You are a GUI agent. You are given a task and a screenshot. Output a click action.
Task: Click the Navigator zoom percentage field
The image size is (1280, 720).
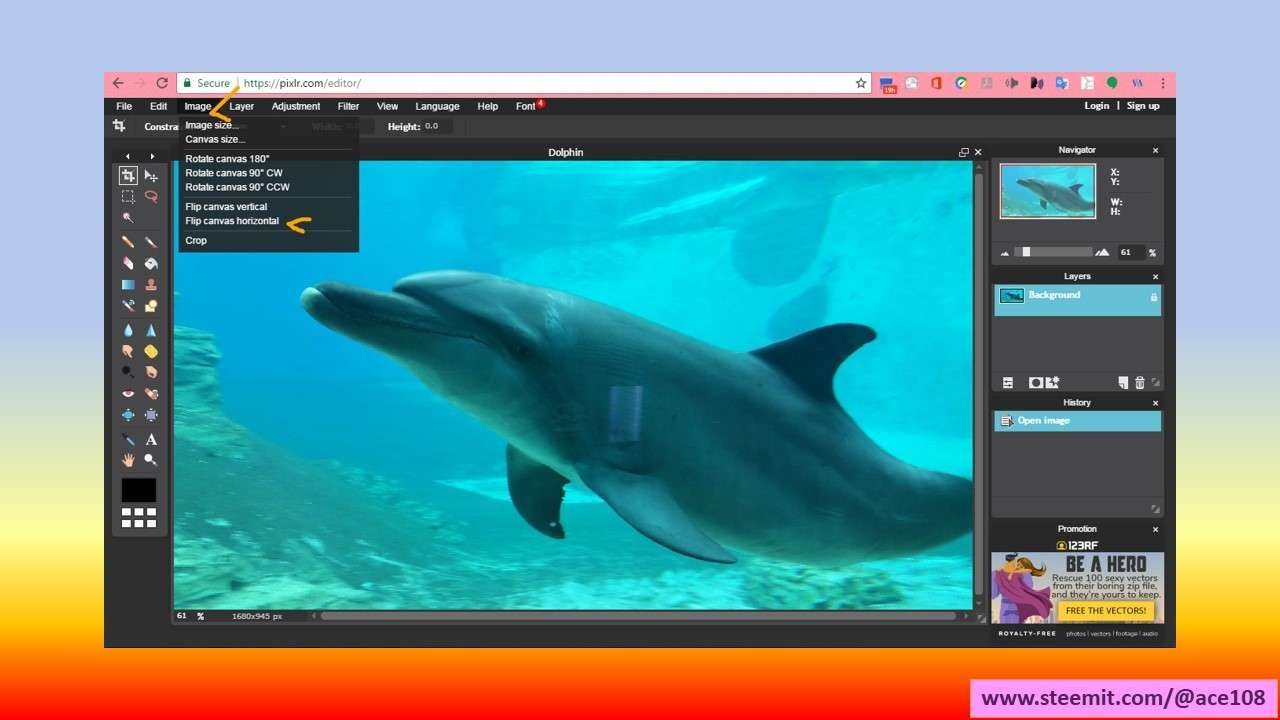point(1130,253)
